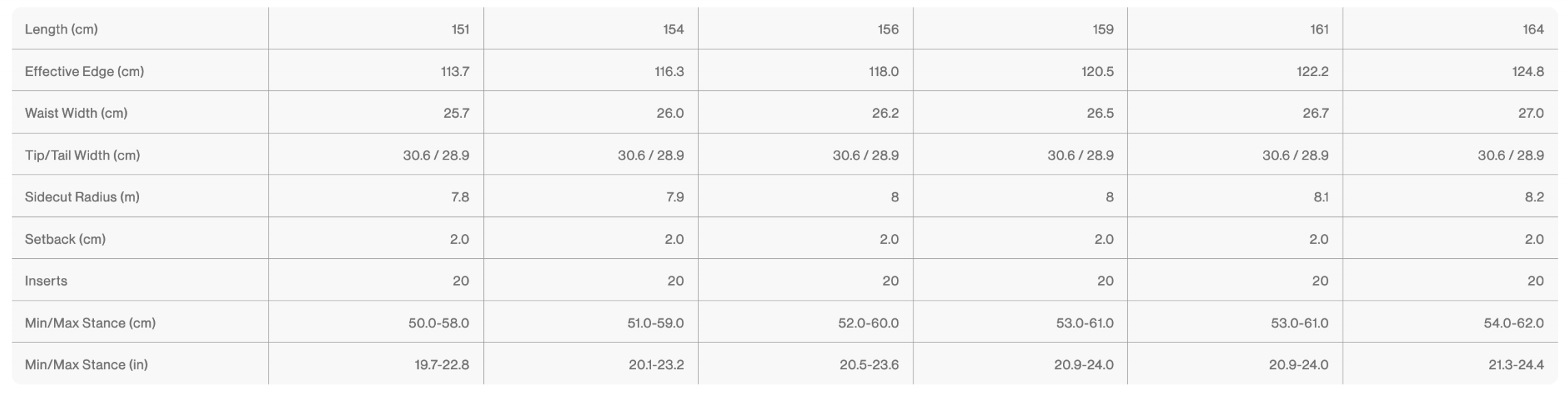Screen dimensions: 1568x393
Task: Click the Tip/Tail Width (cm) label
Action: [x=82, y=155]
